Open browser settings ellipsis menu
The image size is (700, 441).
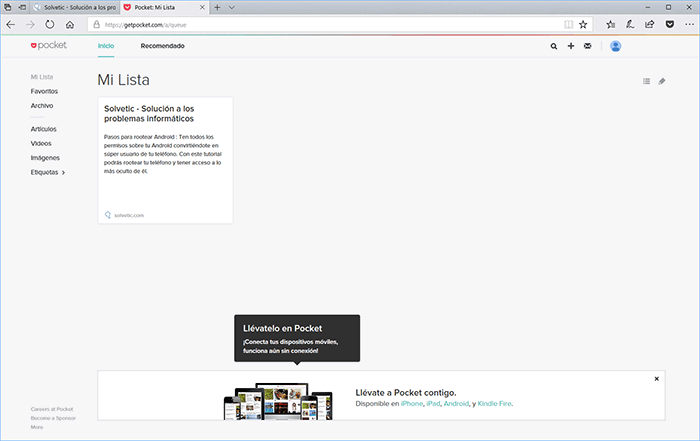click(689, 25)
